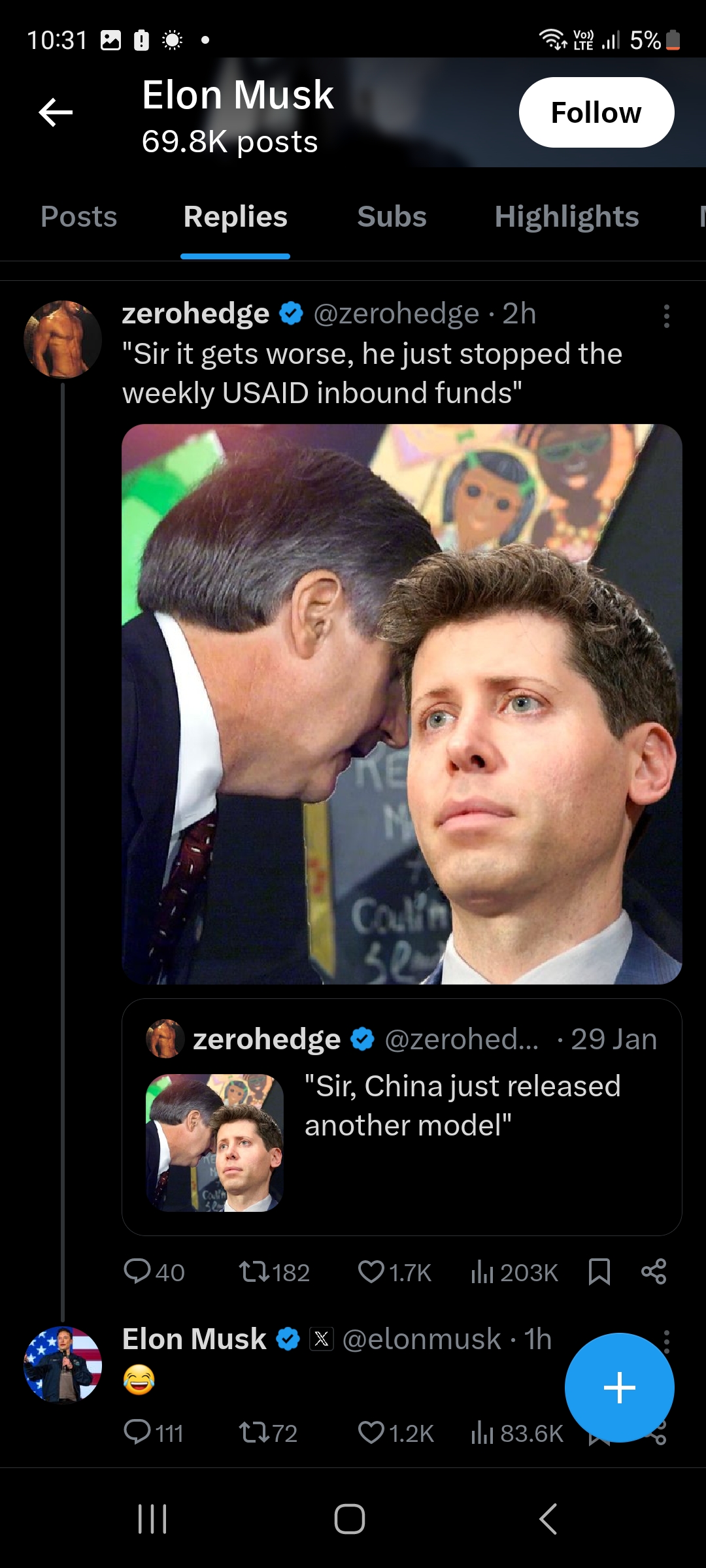Image resolution: width=706 pixels, height=1568 pixels.
Task: Like Elon Musk's emoji reply
Action: point(396,1433)
